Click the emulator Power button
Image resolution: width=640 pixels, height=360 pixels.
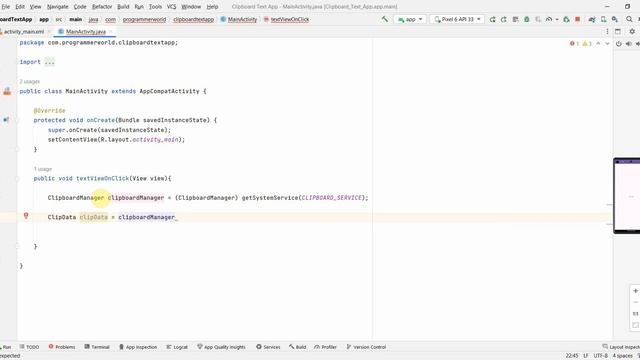[x=619, y=44]
